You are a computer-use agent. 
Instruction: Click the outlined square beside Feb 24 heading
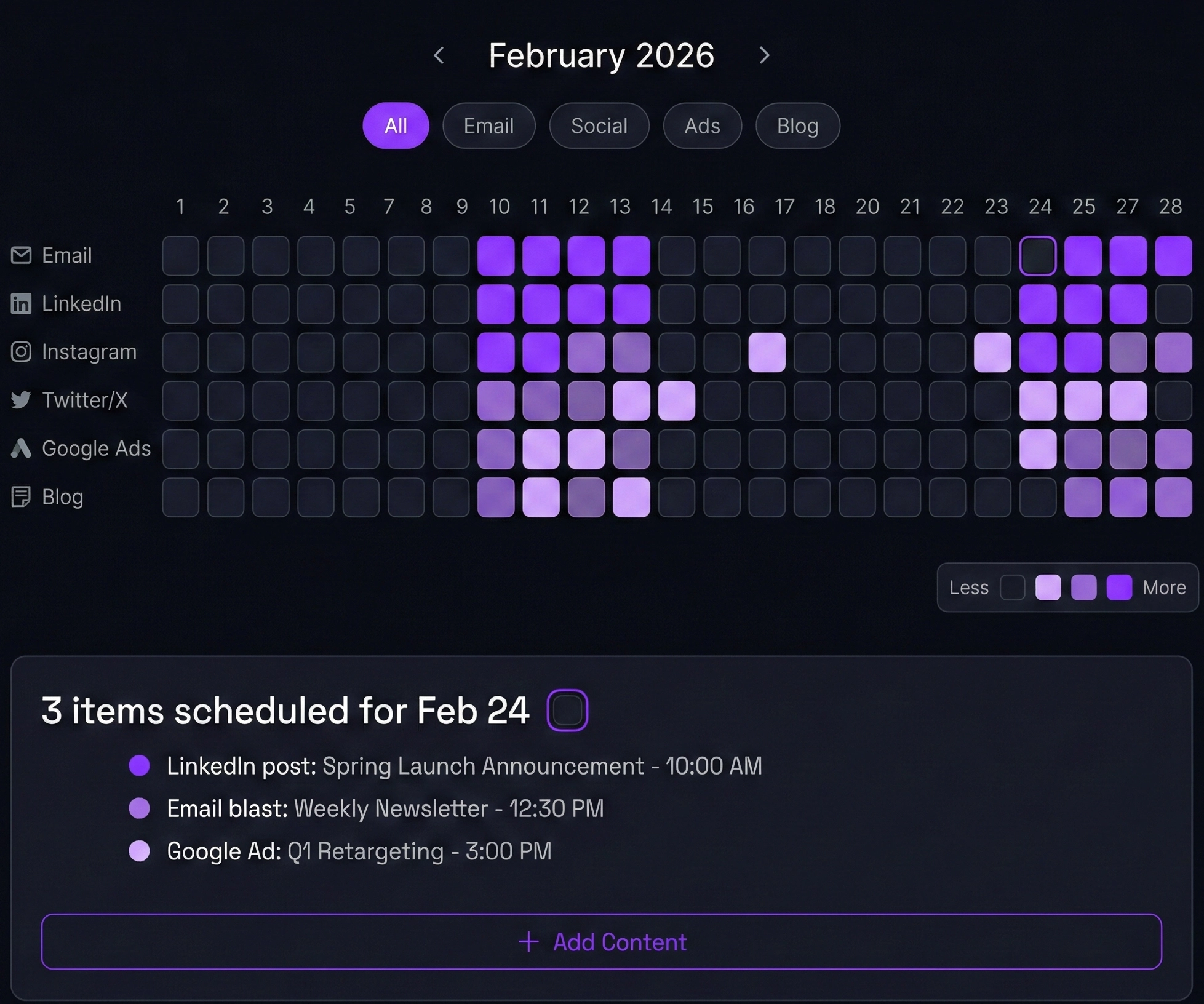pos(567,711)
